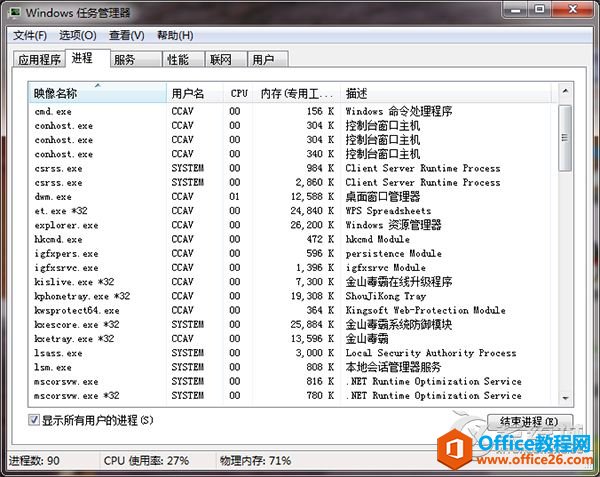The height and width of the screenshot is (477, 600).
Task: Open the 文件(F) menu
Action: [30, 36]
